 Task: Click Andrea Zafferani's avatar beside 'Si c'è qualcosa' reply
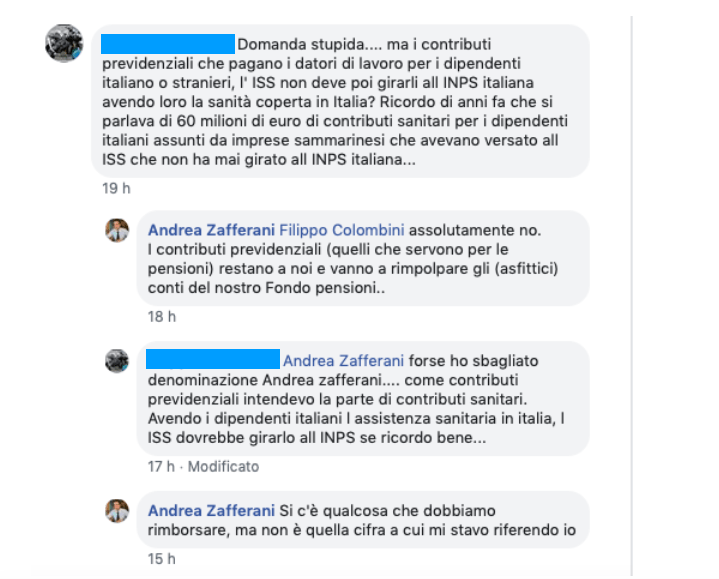click(x=117, y=511)
